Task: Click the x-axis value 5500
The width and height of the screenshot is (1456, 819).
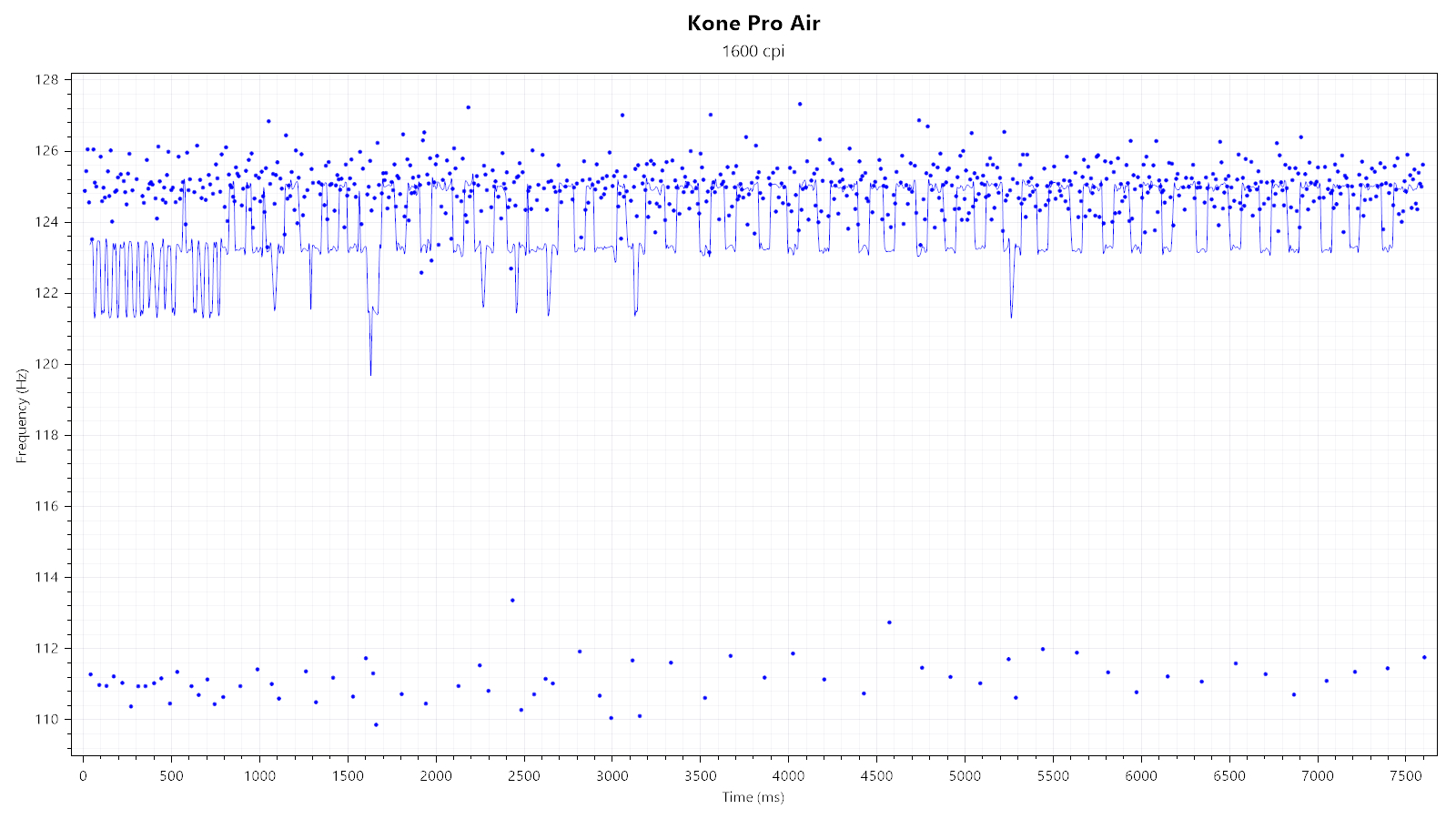Action: [x=1054, y=776]
